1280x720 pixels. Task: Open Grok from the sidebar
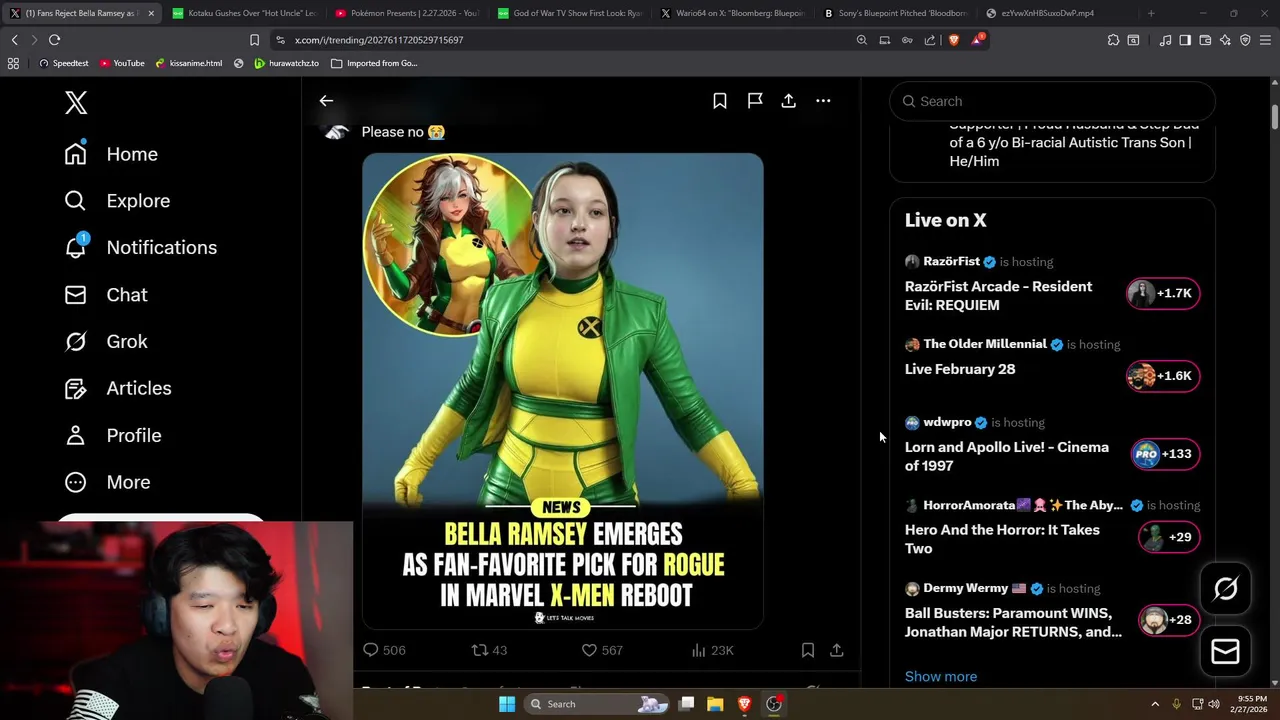(x=106, y=341)
